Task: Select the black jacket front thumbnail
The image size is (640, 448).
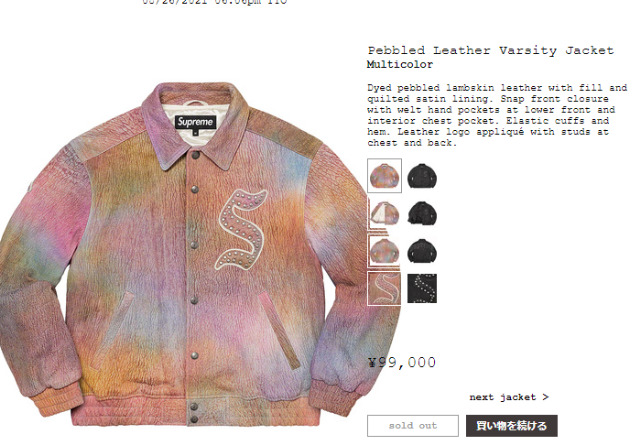Action: tap(422, 176)
